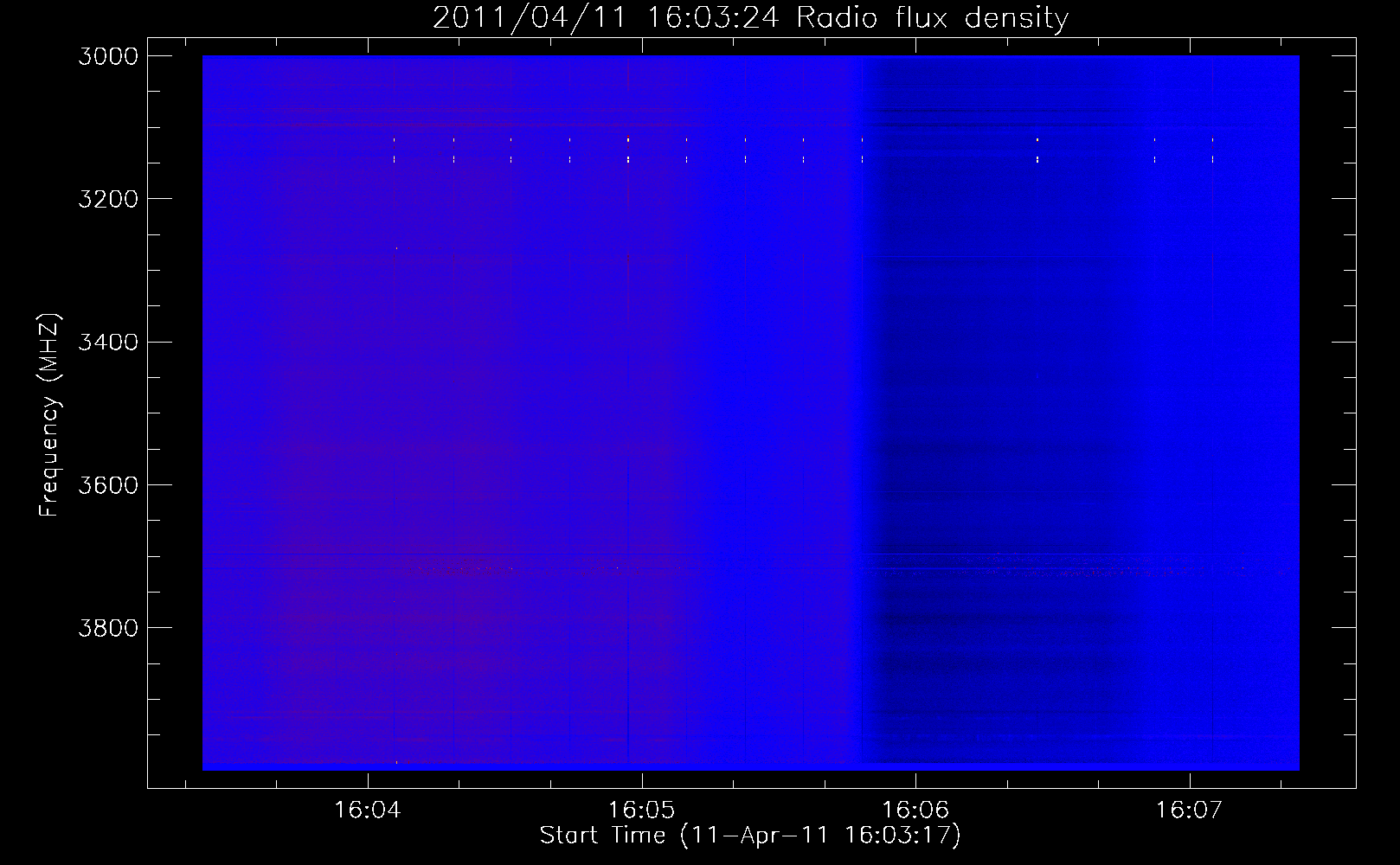Select the 3600 frequency tick label
Image resolution: width=1400 pixels, height=865 pixels.
tap(108, 485)
